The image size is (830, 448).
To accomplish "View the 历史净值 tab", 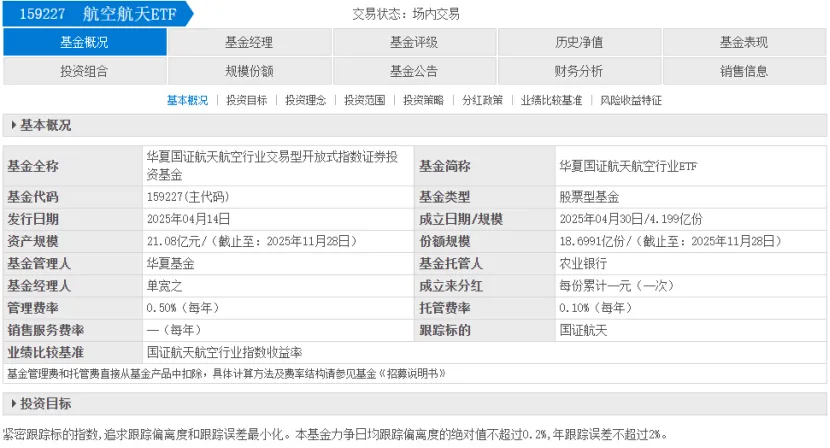I will [x=579, y=42].
